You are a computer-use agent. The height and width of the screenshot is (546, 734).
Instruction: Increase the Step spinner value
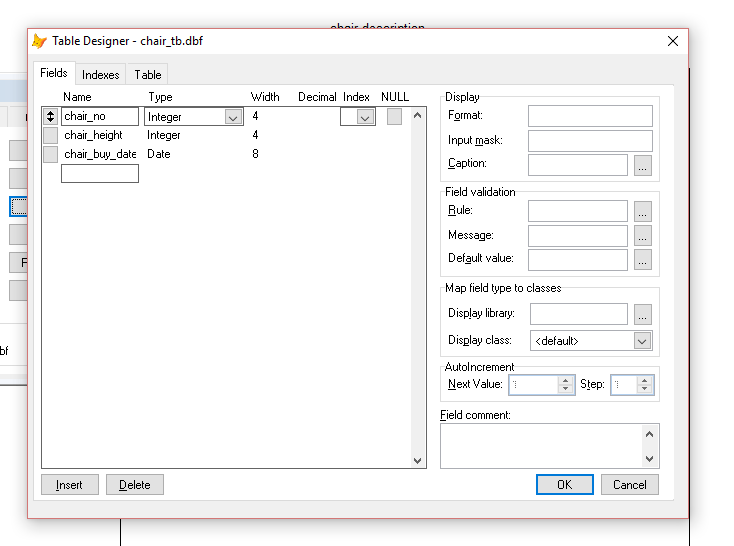coord(645,381)
